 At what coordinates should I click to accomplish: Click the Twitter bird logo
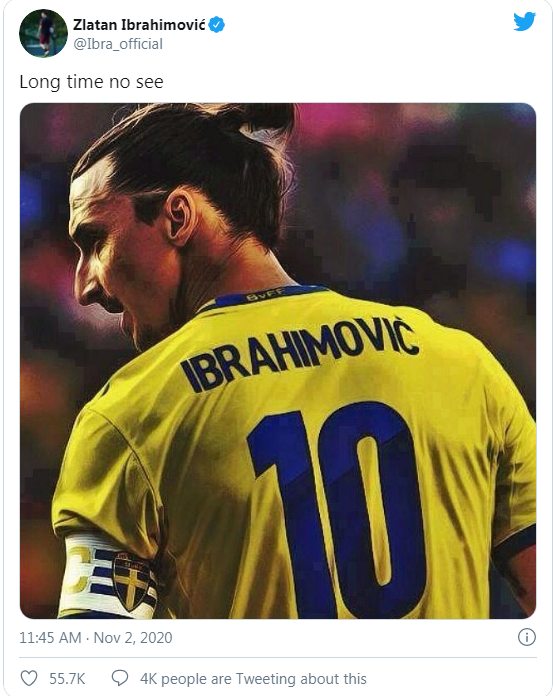pyautogui.click(x=524, y=21)
